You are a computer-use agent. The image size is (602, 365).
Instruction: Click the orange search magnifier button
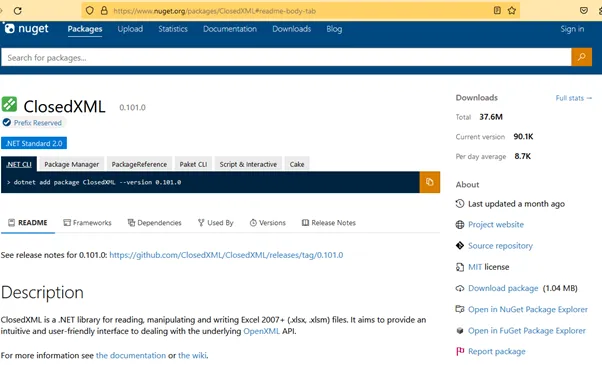tap(582, 57)
